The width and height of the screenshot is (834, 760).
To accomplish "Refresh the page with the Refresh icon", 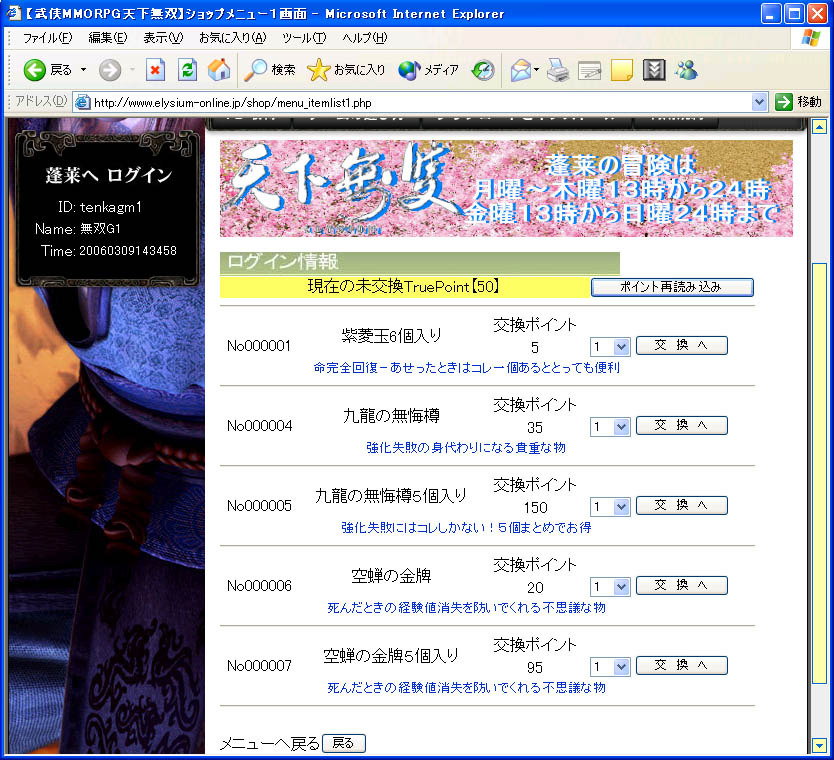I will click(x=187, y=70).
